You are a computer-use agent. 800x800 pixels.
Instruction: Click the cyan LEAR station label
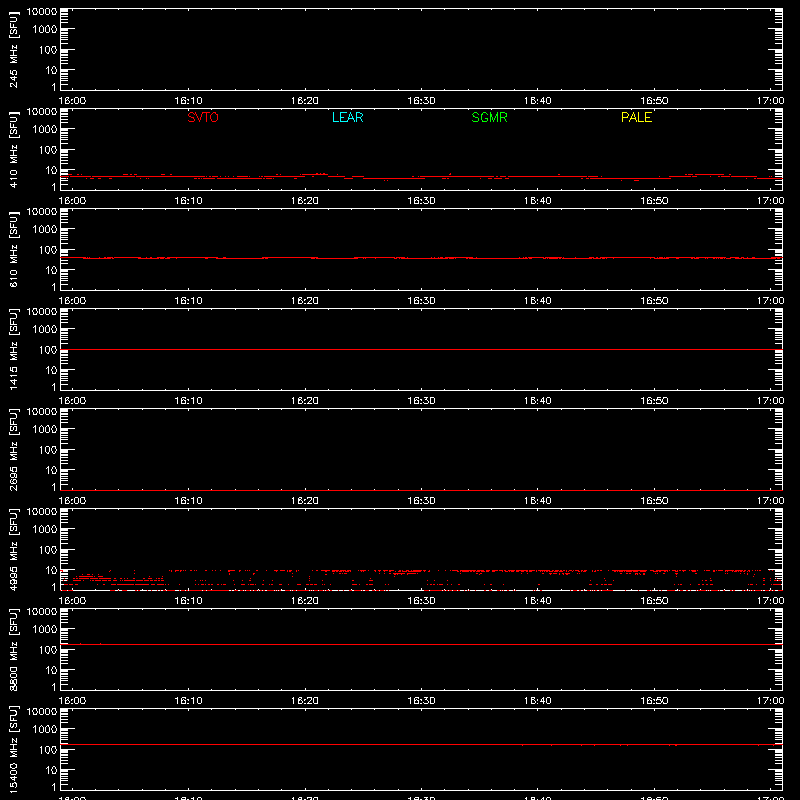[347, 117]
